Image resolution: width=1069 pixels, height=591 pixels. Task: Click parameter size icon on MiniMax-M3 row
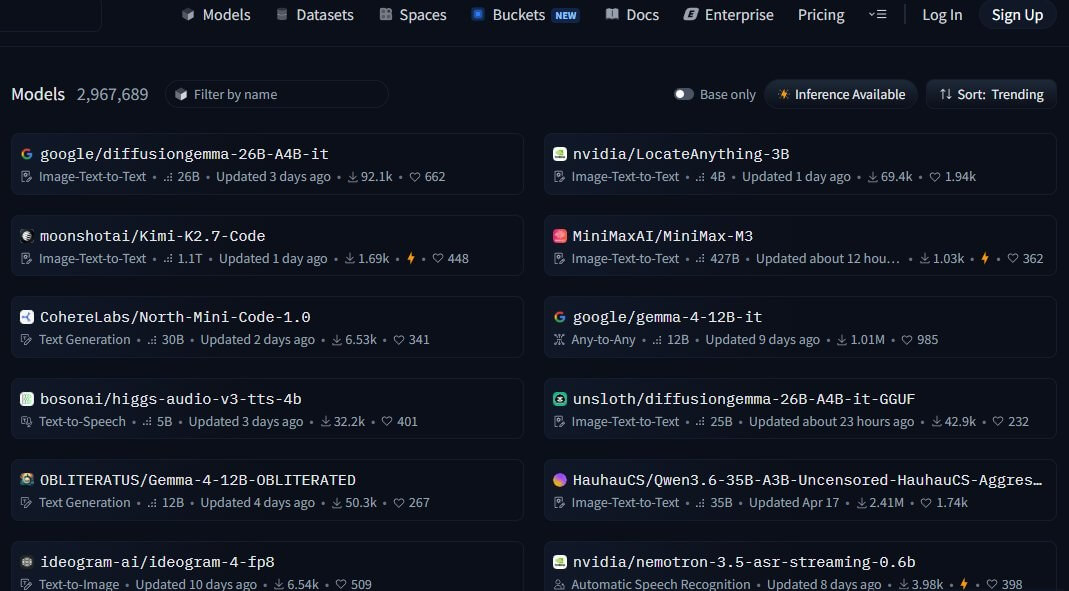[x=700, y=258]
